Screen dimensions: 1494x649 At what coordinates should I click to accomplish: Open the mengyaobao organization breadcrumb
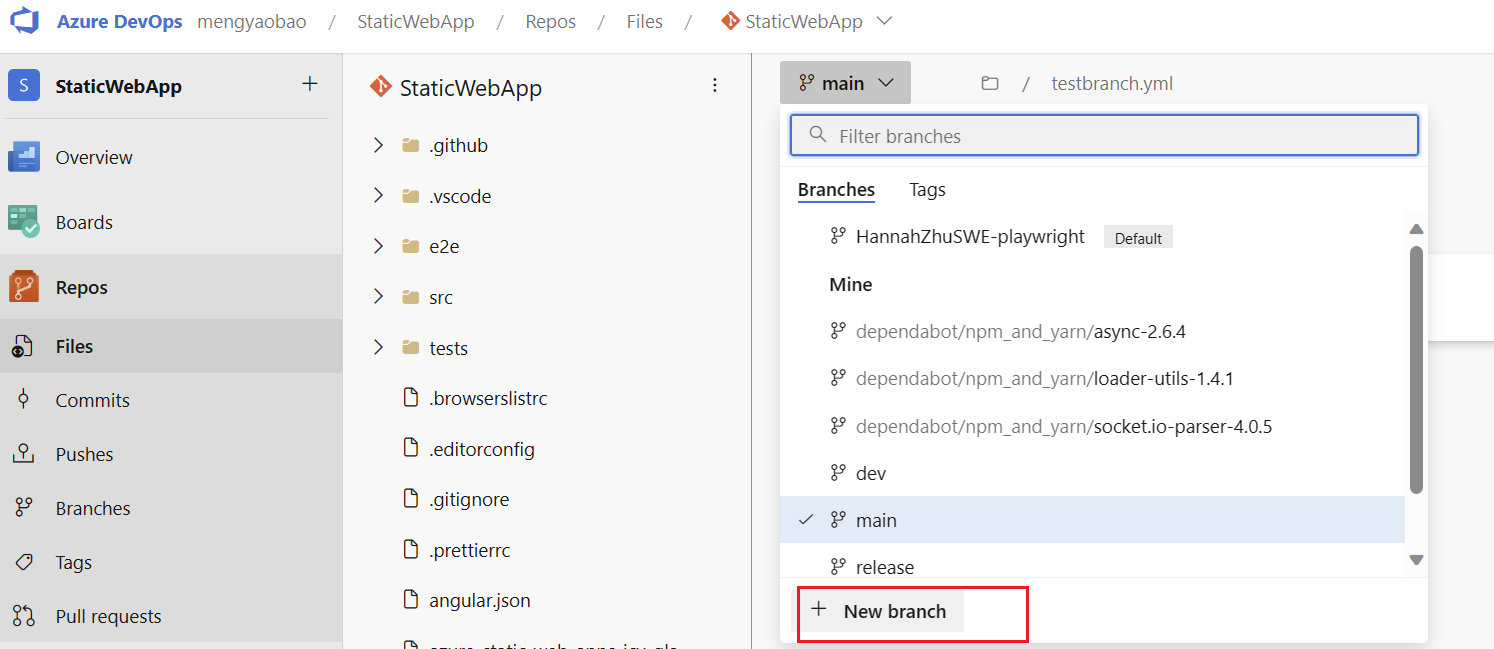pos(252,21)
